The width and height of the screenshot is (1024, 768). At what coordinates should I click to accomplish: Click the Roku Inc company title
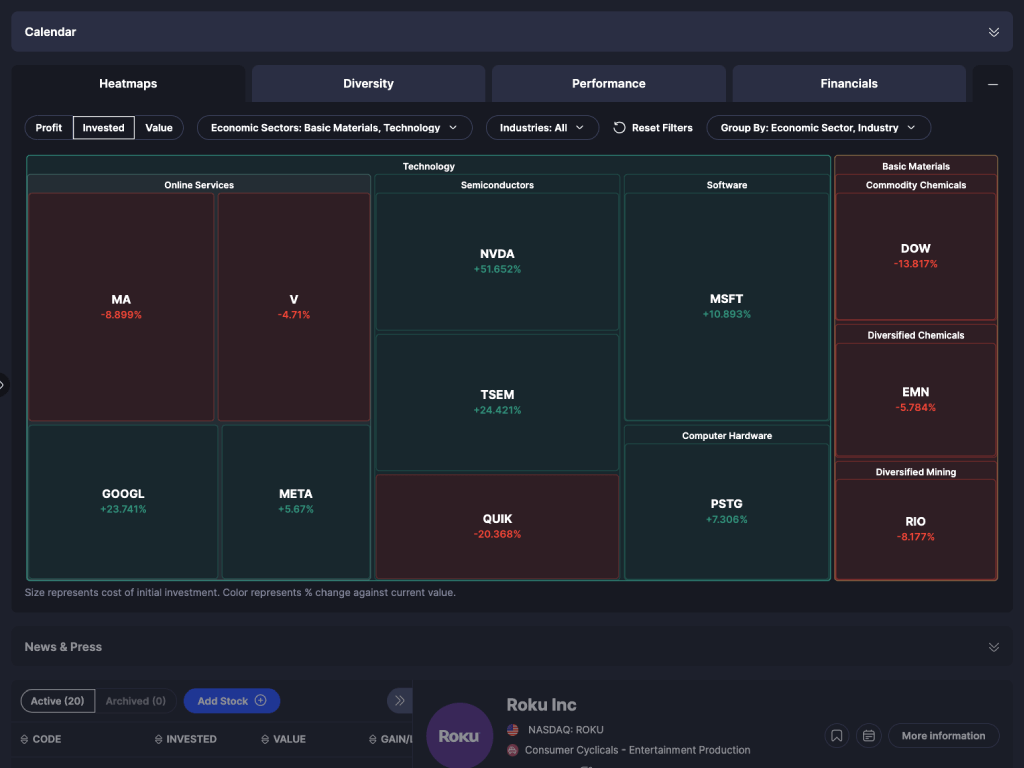pos(541,705)
